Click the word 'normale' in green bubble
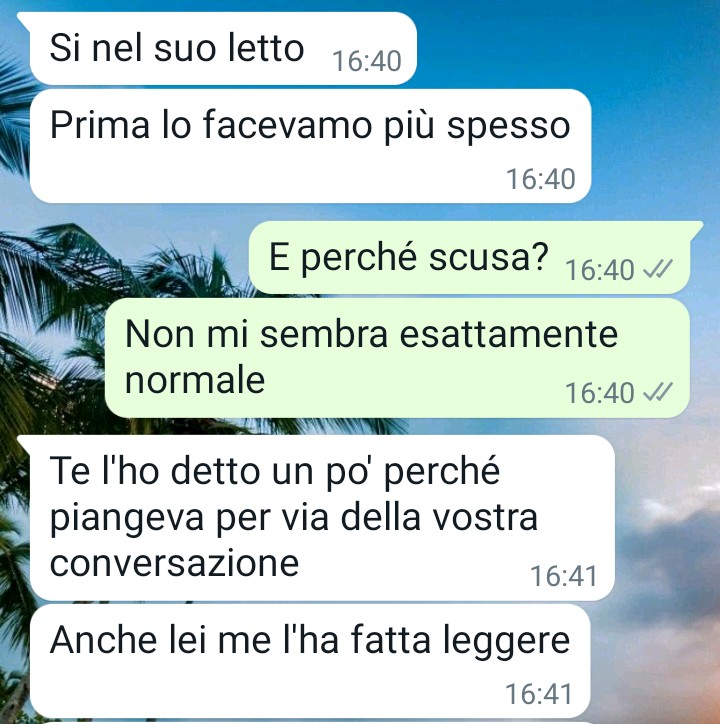 (x=195, y=380)
